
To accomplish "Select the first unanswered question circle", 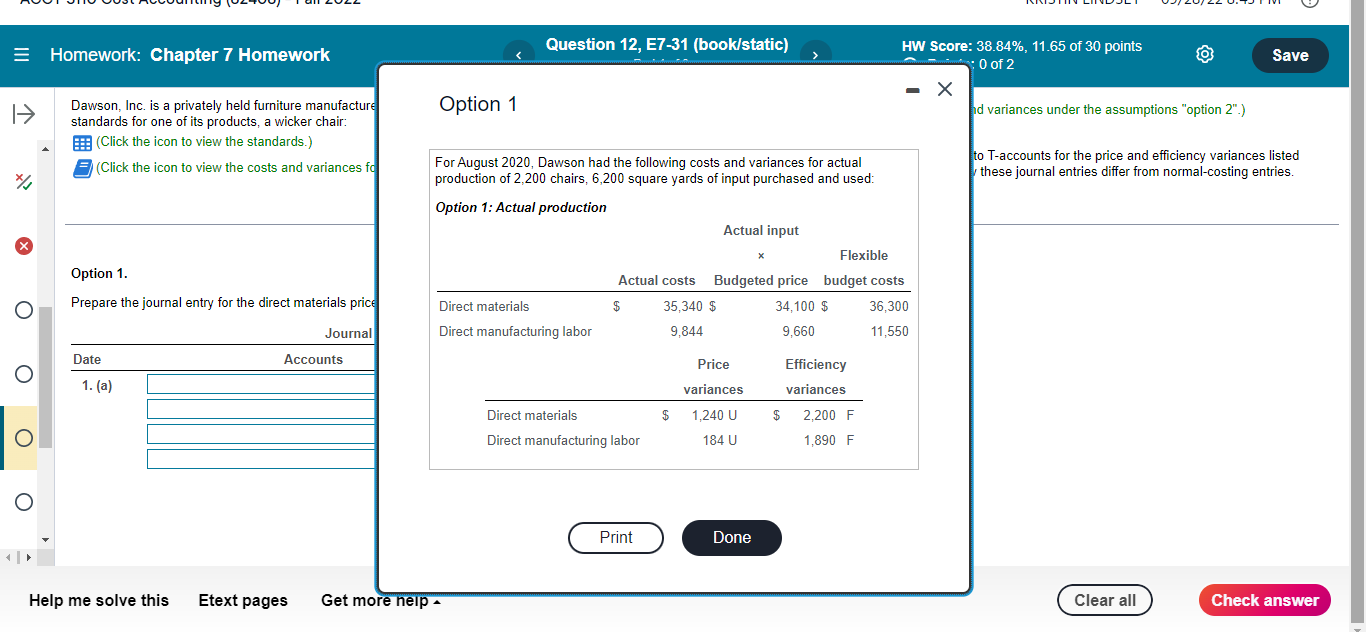I will [23, 311].
